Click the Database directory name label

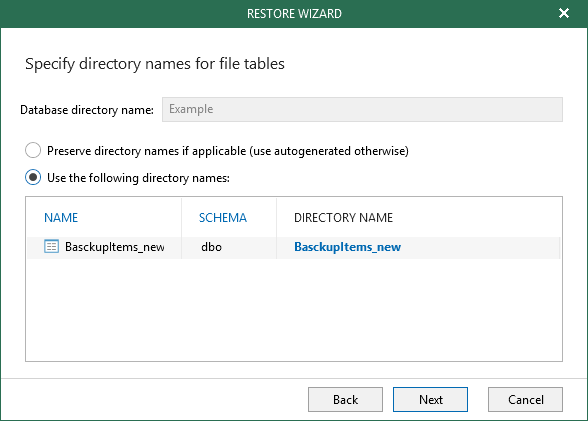pos(87,110)
